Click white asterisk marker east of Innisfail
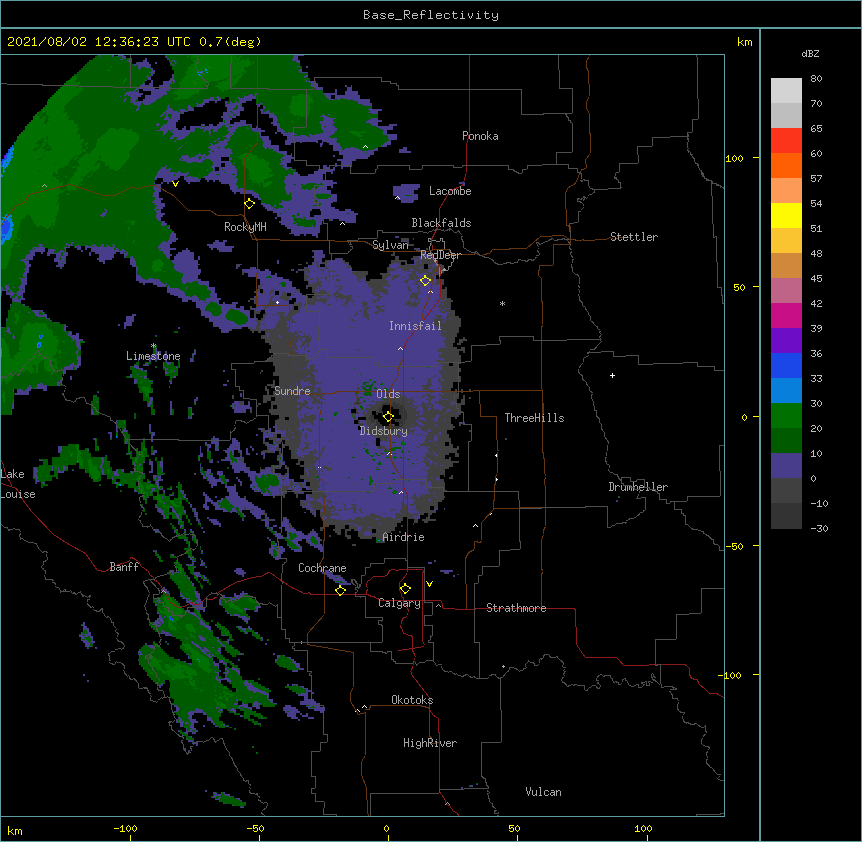Viewport: 862px width, 842px height. 502,303
